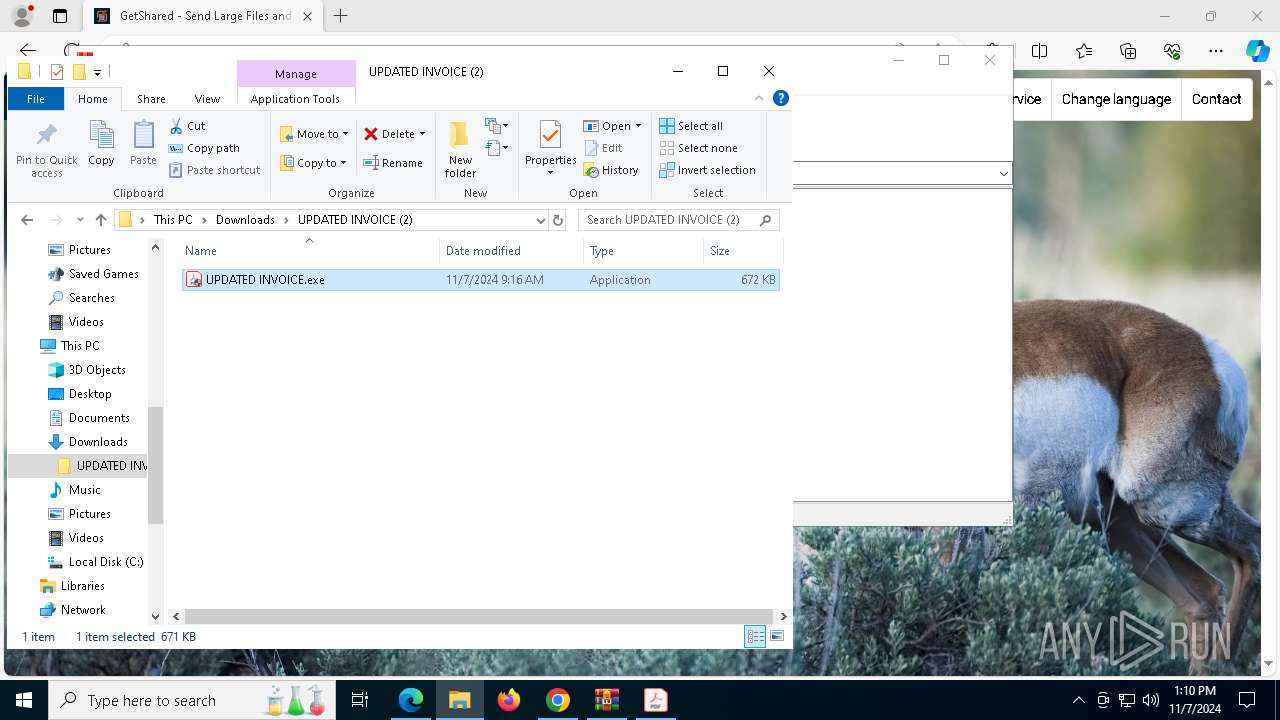This screenshot has height=720, width=1280.
Task: Click This PC in address path
Action: click(173, 220)
